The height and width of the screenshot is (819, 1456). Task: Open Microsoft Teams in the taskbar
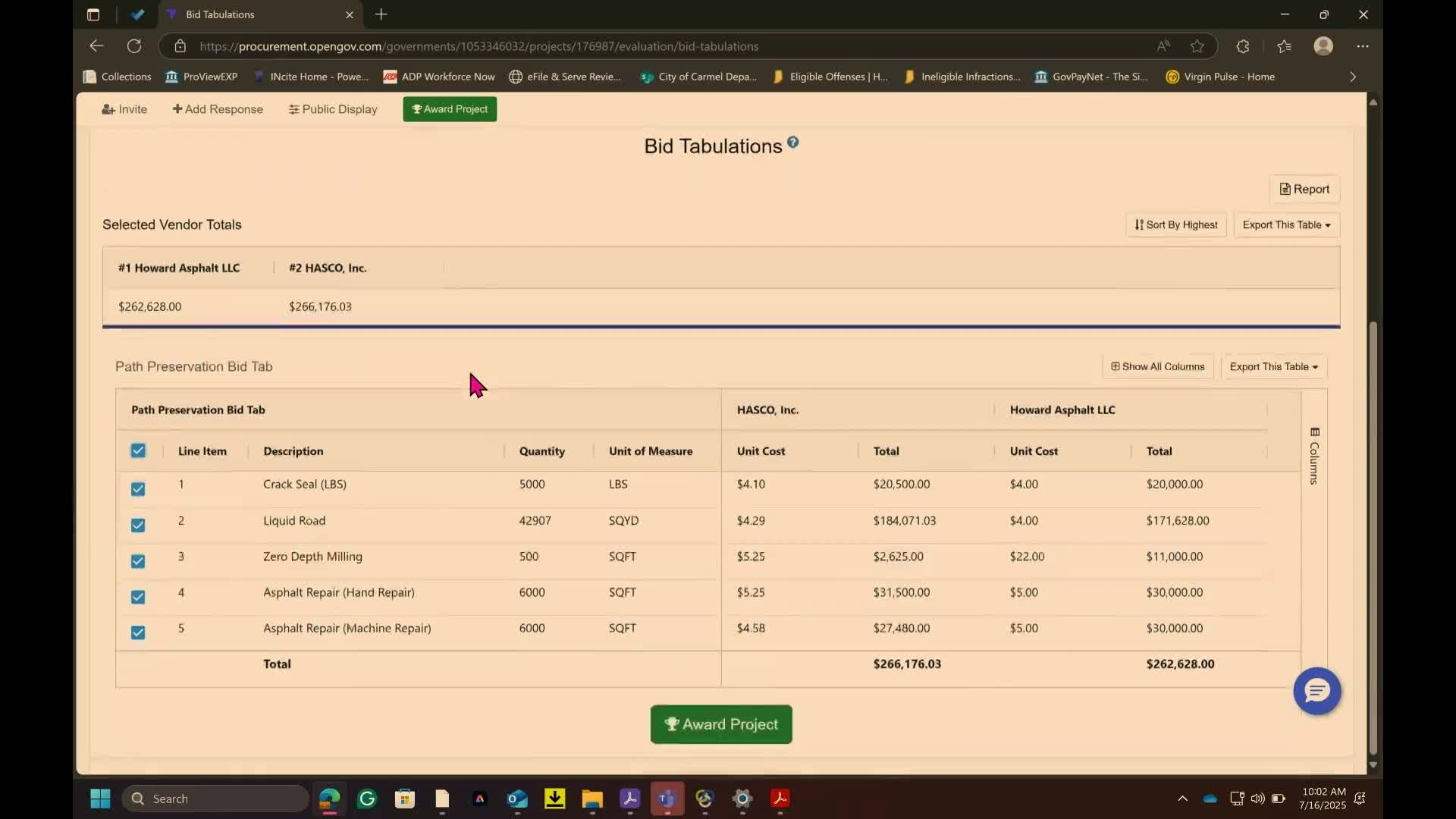point(667,799)
